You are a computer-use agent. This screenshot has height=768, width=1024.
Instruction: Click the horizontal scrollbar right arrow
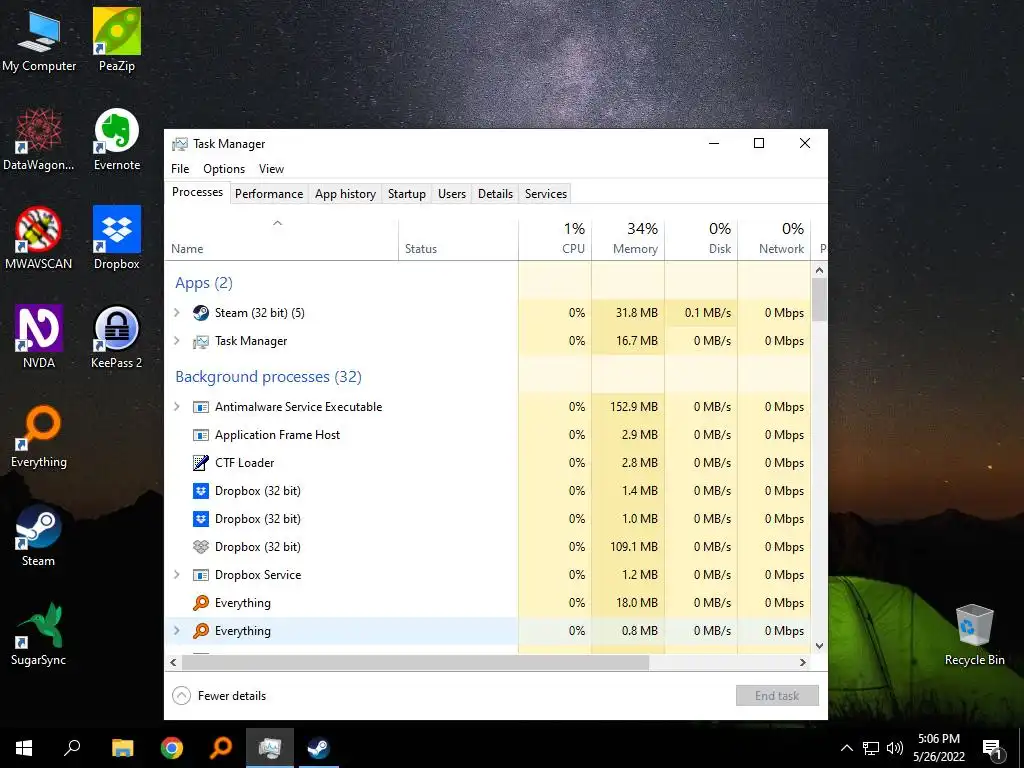click(803, 662)
